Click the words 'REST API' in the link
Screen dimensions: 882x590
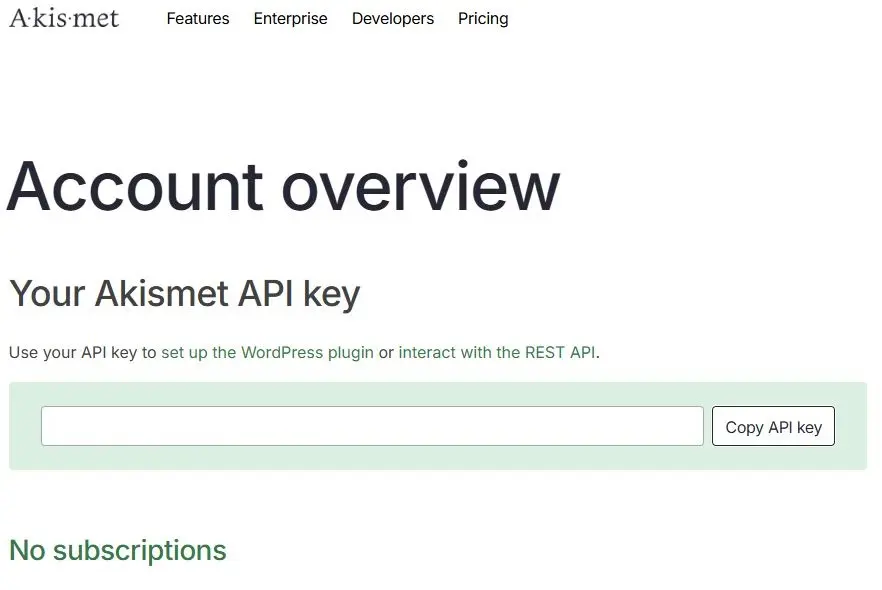click(x=560, y=352)
